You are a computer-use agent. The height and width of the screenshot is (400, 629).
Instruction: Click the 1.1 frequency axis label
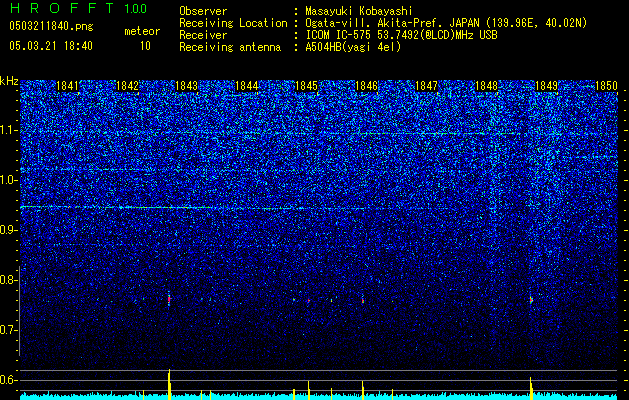9,130
